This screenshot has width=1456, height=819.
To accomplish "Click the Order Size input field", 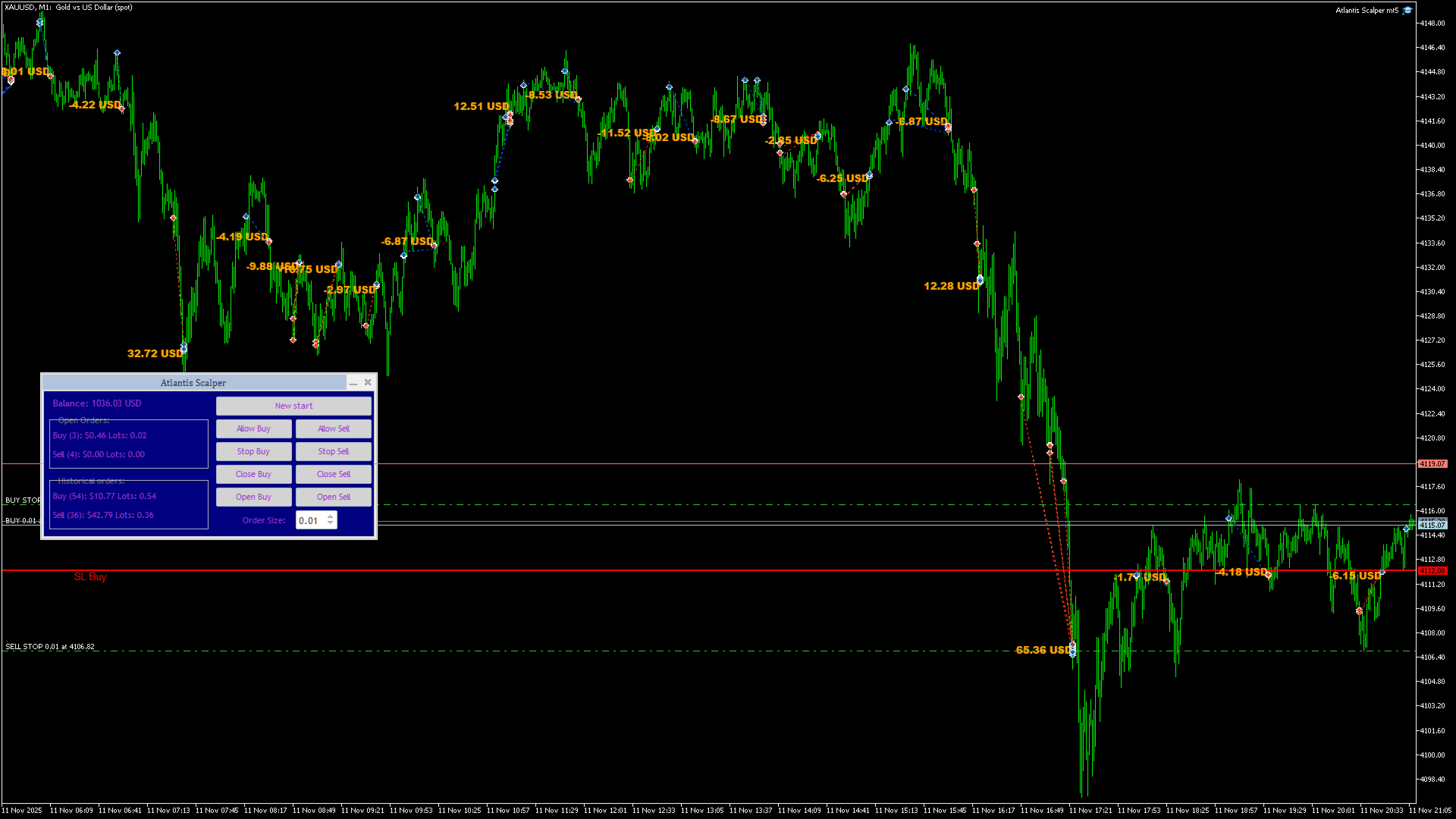I will (310, 521).
